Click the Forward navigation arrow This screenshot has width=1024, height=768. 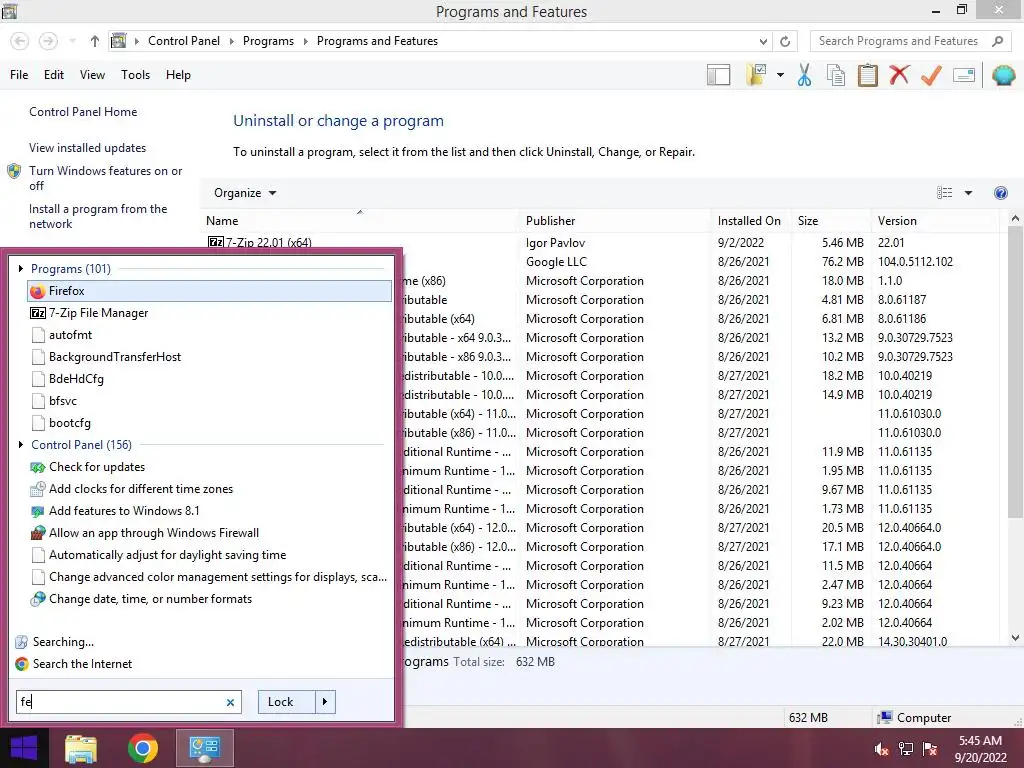[48, 41]
